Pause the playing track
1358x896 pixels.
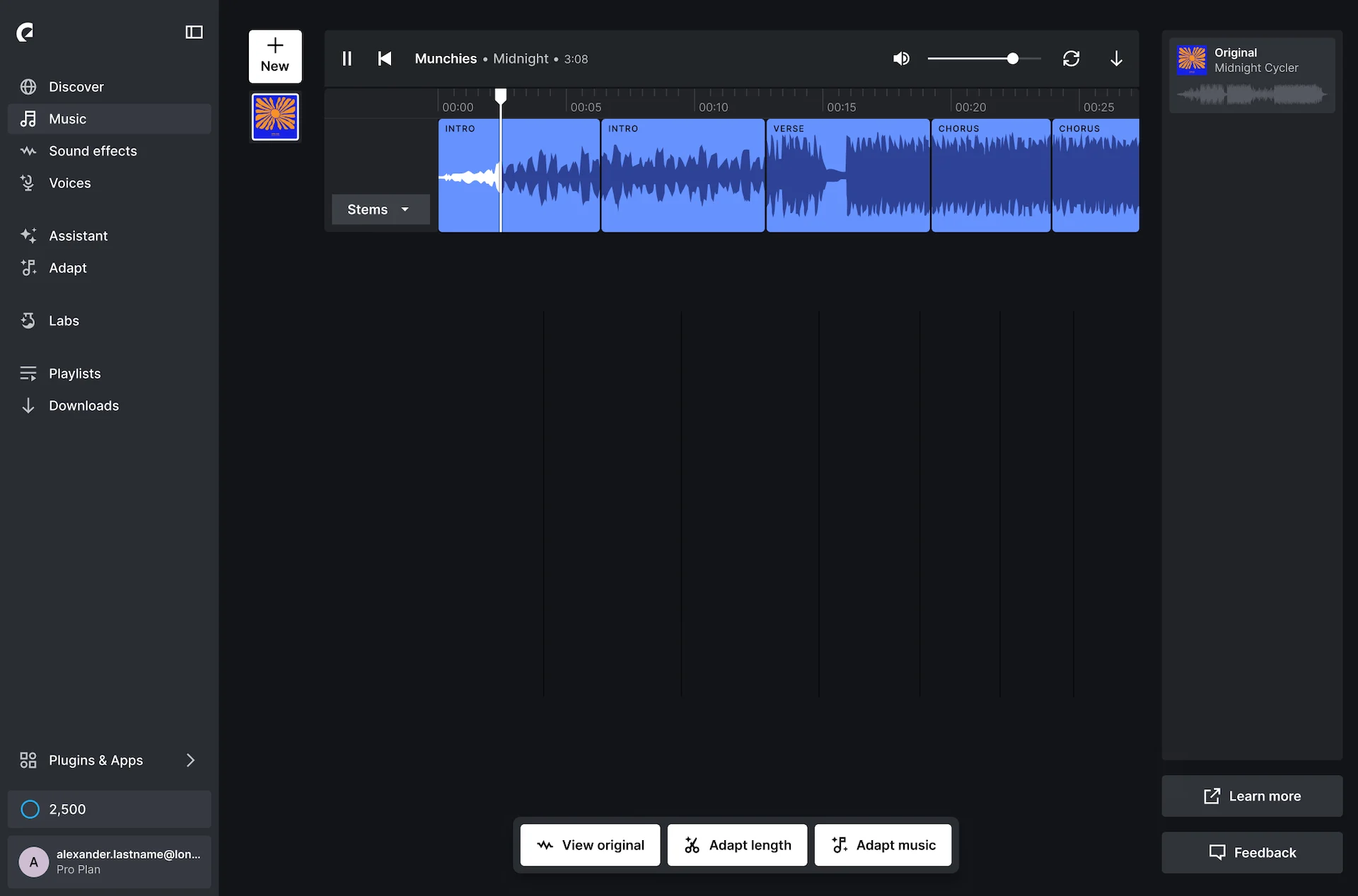pyautogui.click(x=347, y=59)
